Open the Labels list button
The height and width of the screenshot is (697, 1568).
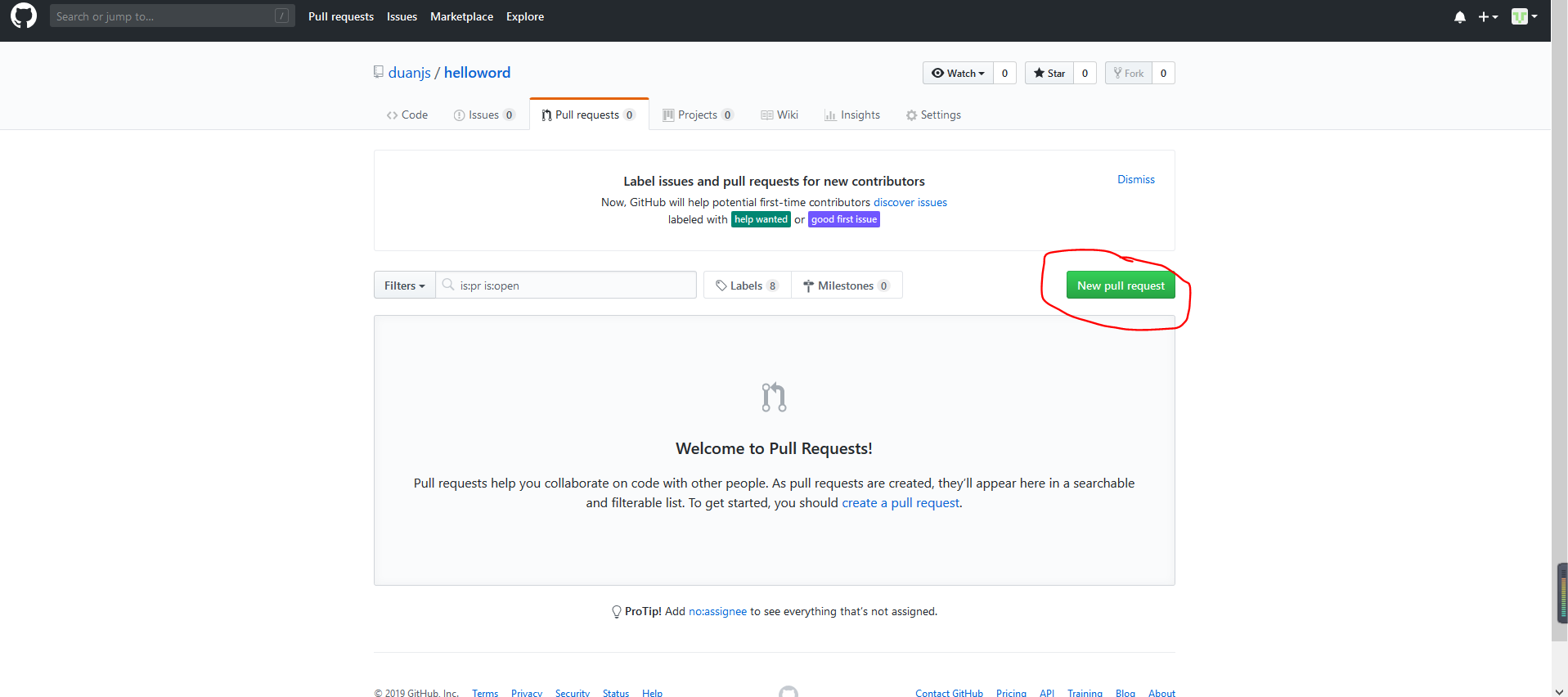tap(747, 286)
